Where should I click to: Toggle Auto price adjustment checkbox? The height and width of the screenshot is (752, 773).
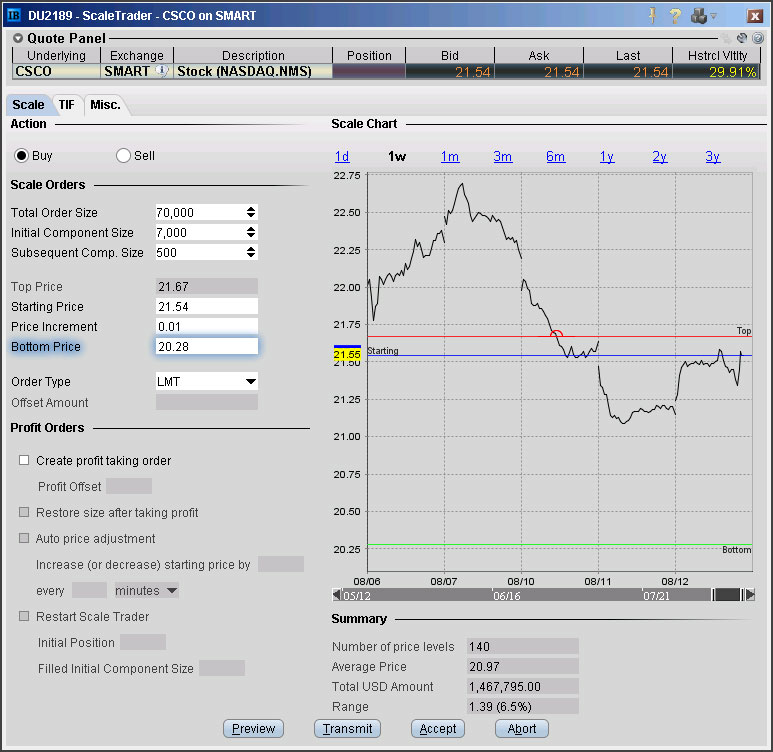point(24,538)
